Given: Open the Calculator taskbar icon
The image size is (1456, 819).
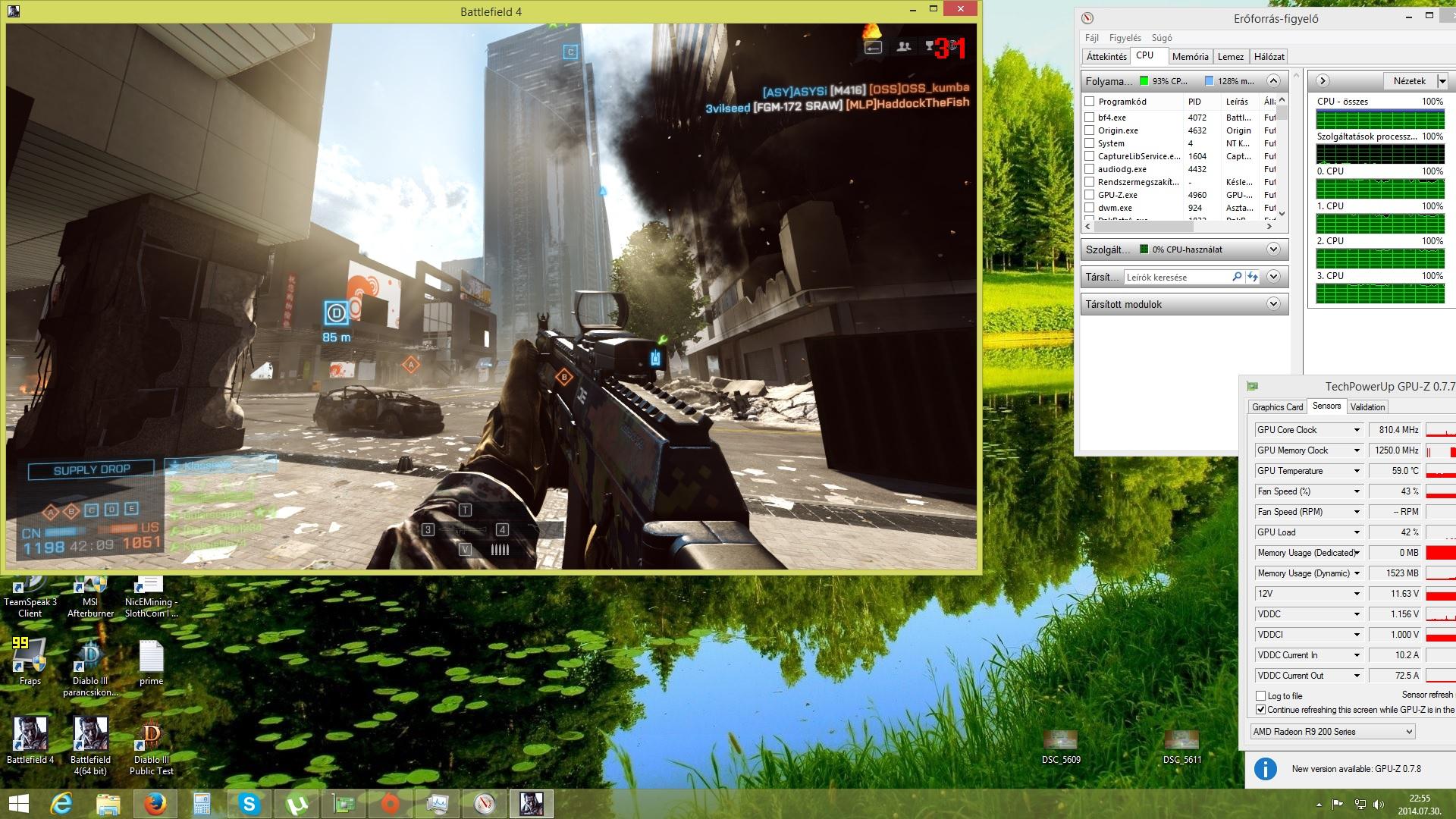Looking at the screenshot, I should pos(202,804).
